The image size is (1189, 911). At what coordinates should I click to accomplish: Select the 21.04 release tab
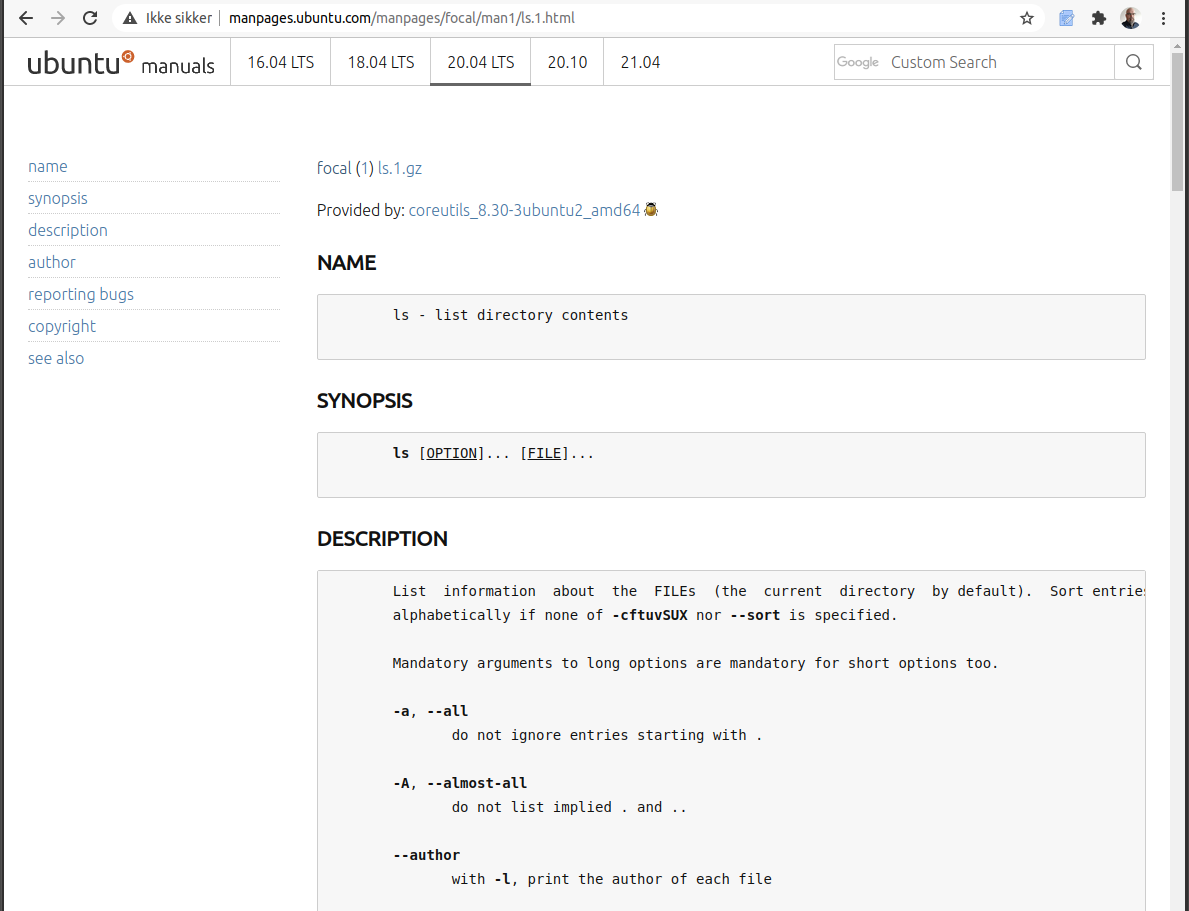[x=640, y=62]
